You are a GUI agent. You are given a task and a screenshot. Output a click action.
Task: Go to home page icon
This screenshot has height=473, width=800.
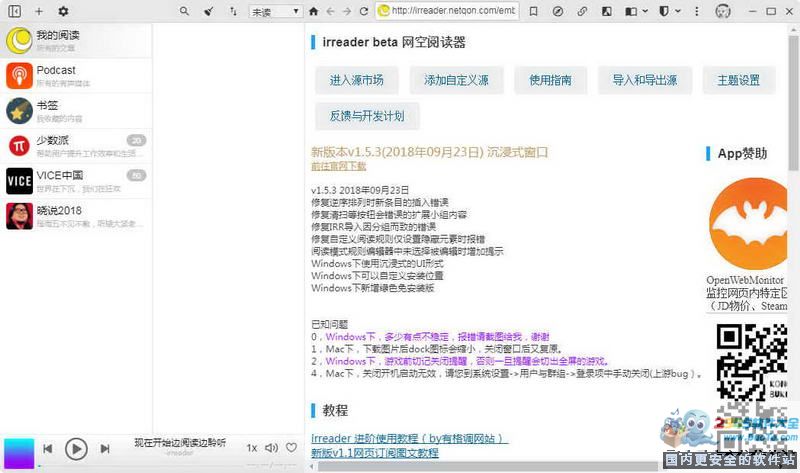coord(313,11)
